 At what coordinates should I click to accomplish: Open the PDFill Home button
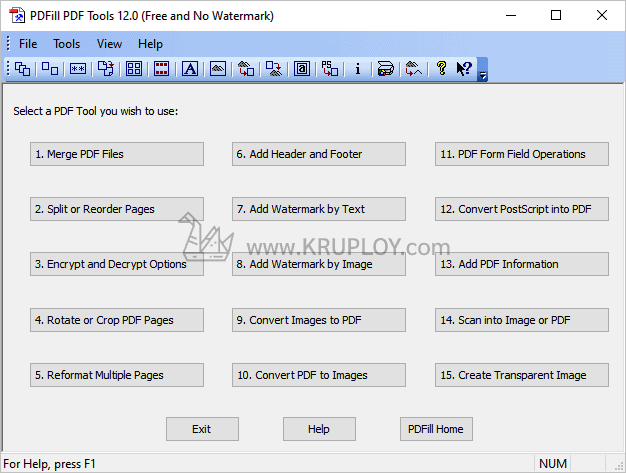pyautogui.click(x=436, y=429)
